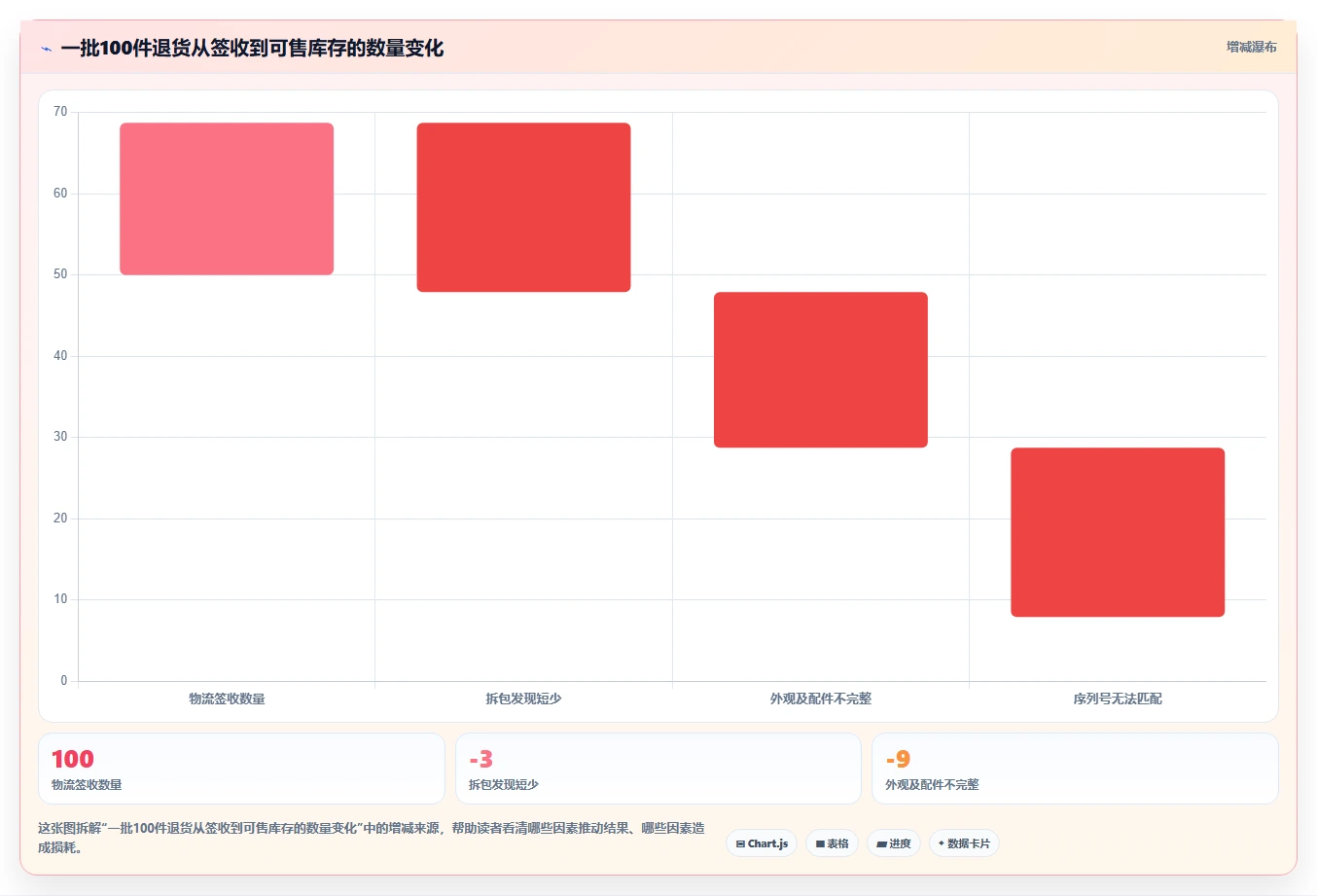Click the red 拆包发现短少 bar
The width and height of the screenshot is (1317, 896).
click(523, 207)
